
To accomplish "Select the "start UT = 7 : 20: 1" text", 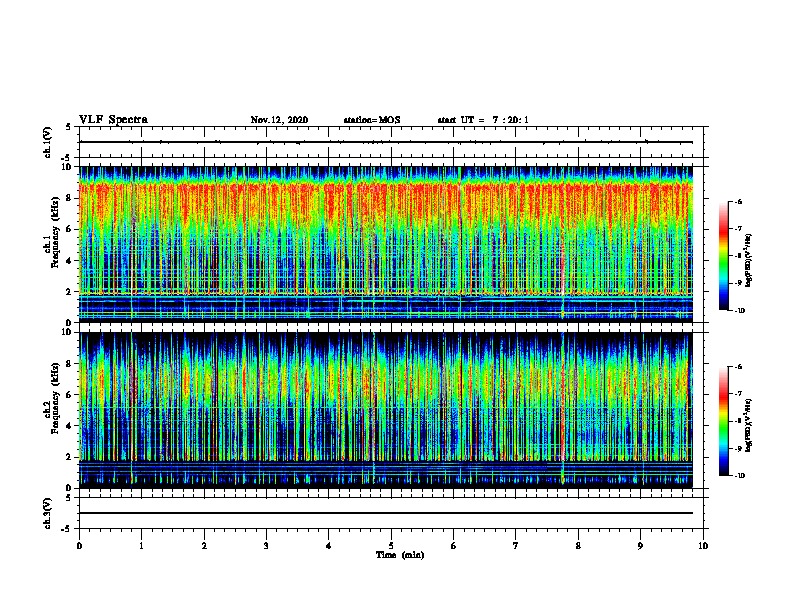I will coord(483,120).
